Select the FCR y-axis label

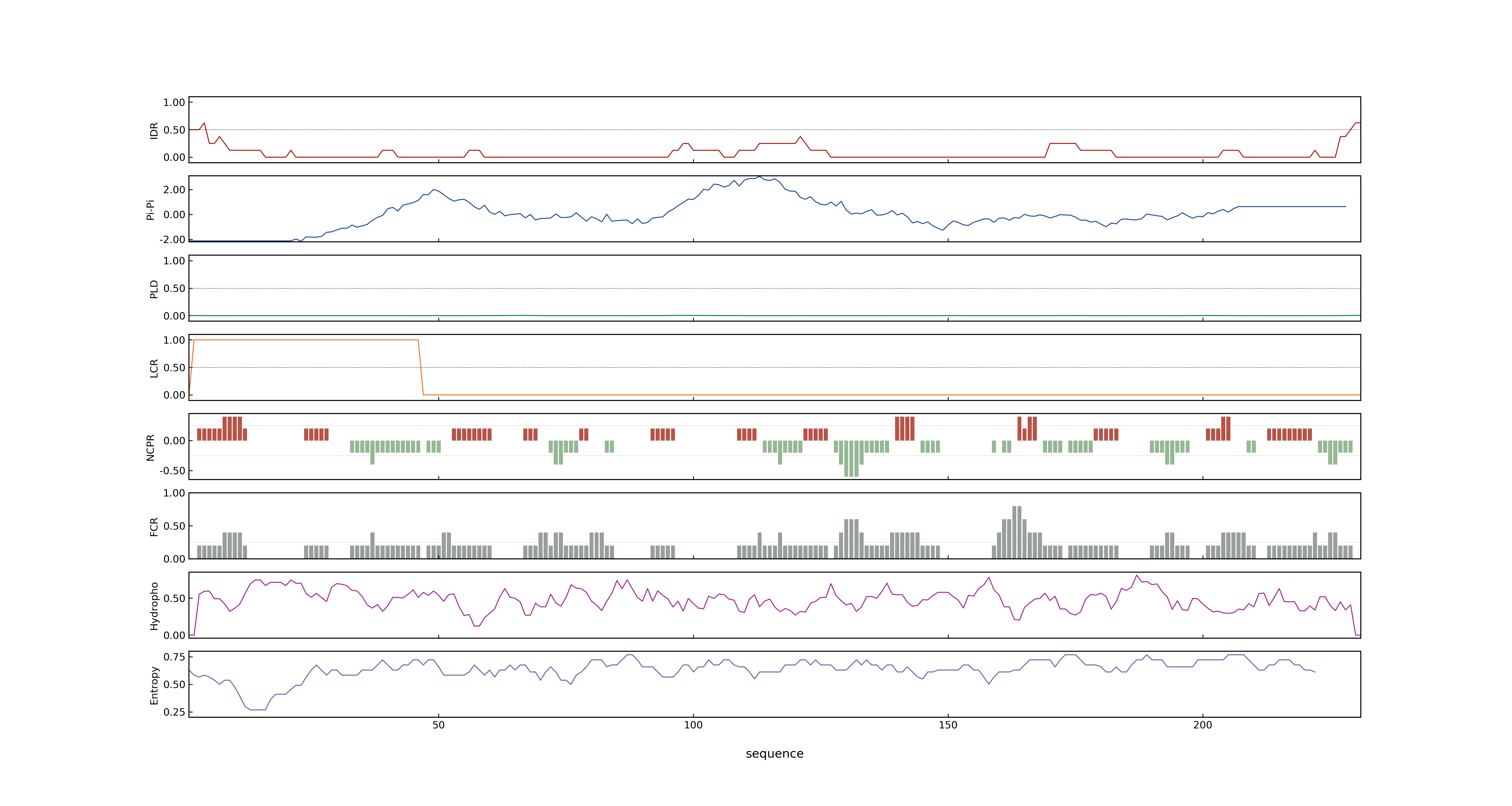[x=154, y=526]
